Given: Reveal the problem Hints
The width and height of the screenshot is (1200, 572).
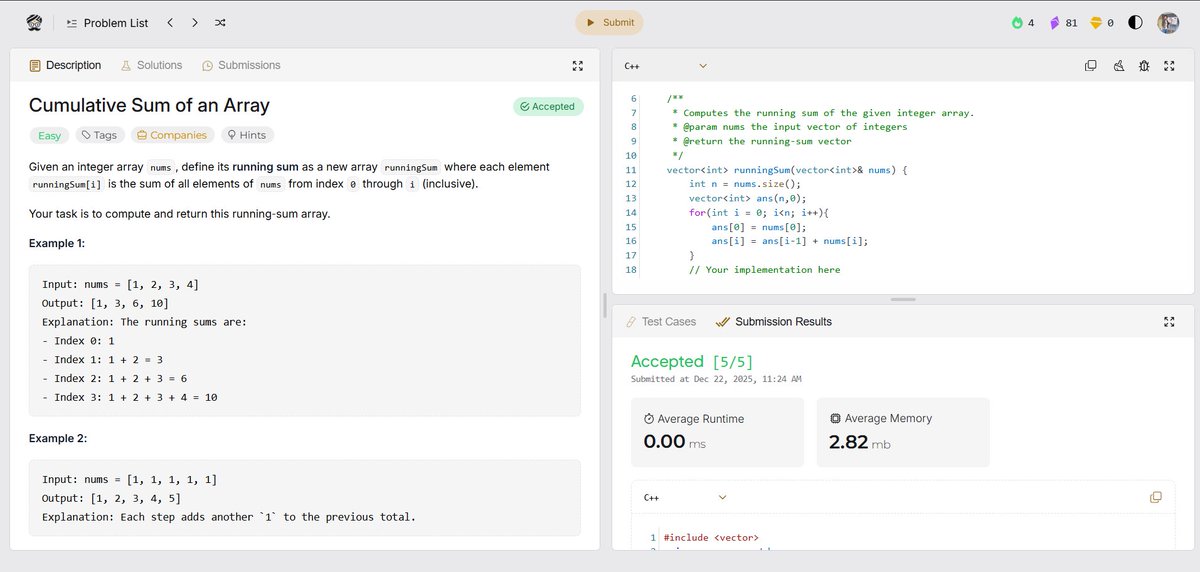Looking at the screenshot, I should pos(247,135).
